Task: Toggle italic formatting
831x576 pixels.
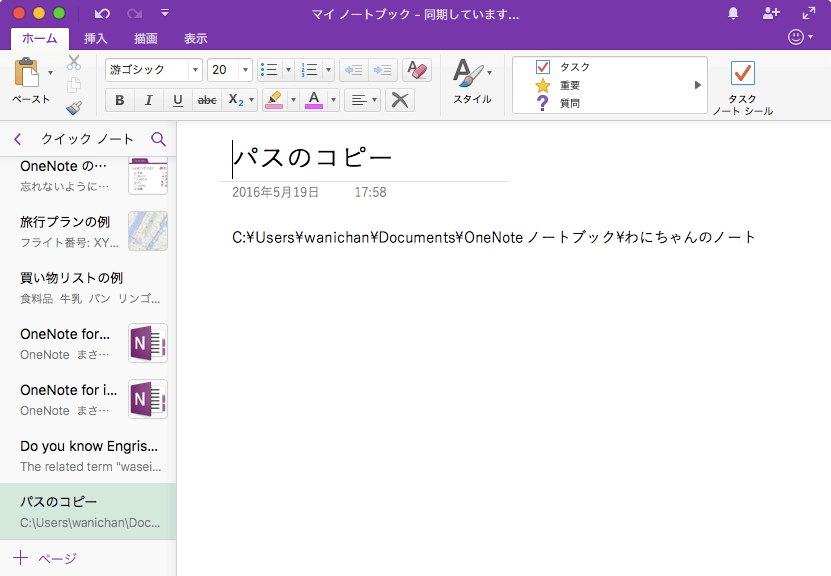Action: point(149,100)
